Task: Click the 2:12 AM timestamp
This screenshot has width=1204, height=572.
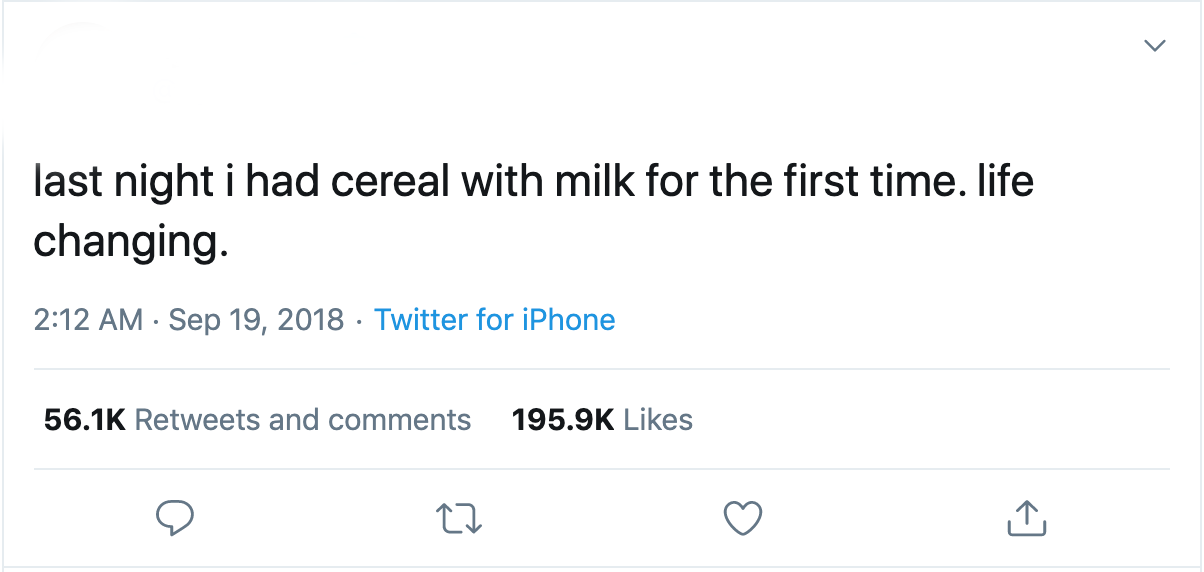Action: point(88,320)
